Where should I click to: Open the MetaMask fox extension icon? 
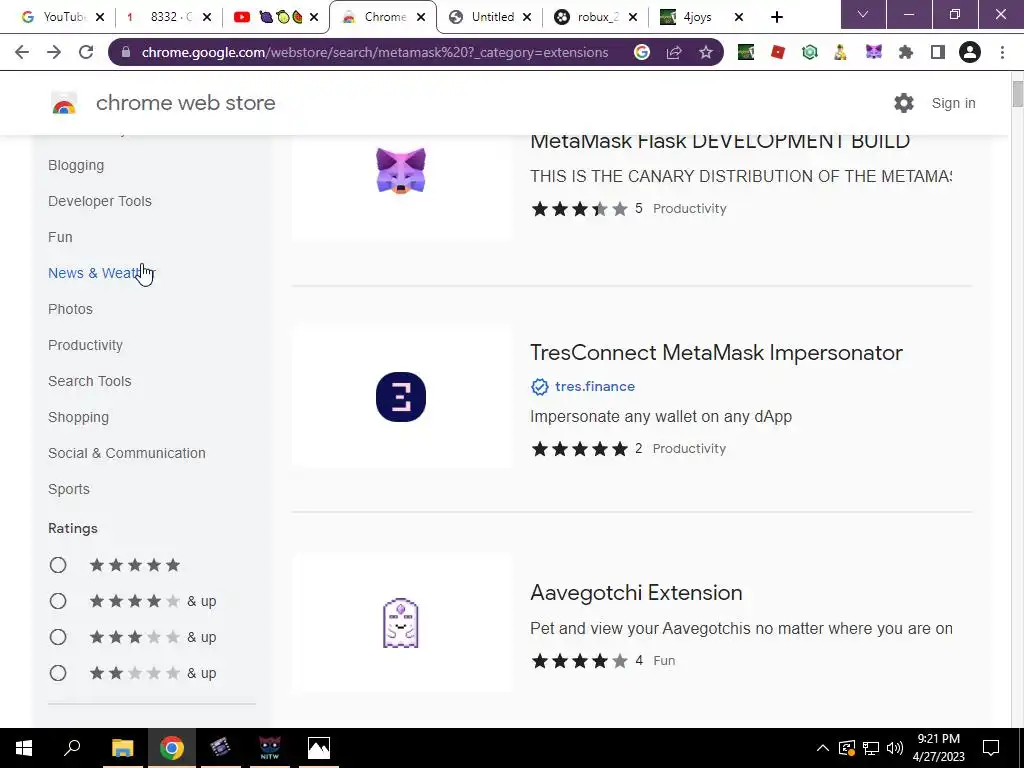(873, 52)
